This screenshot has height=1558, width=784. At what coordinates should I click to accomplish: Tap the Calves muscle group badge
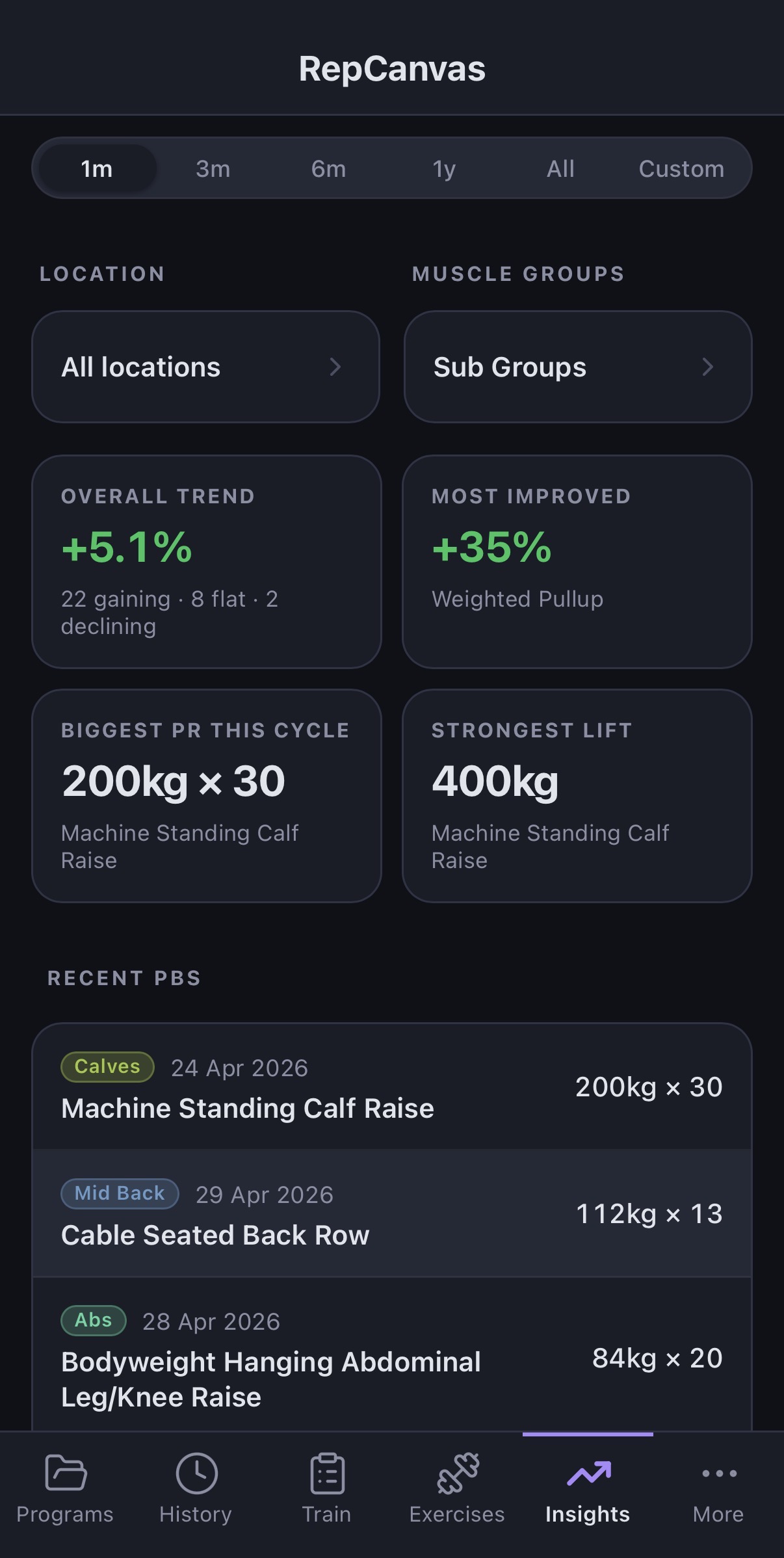tap(107, 1067)
